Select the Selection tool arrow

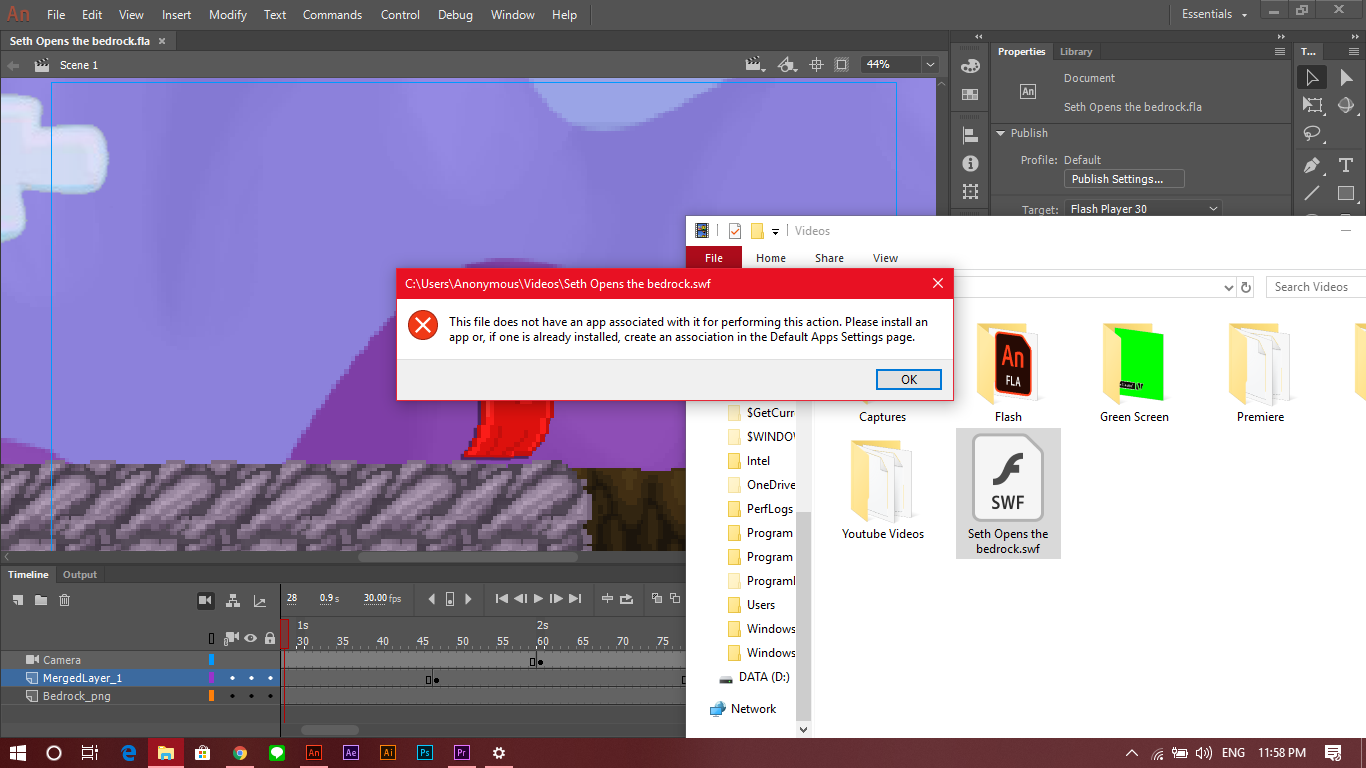coord(1312,77)
